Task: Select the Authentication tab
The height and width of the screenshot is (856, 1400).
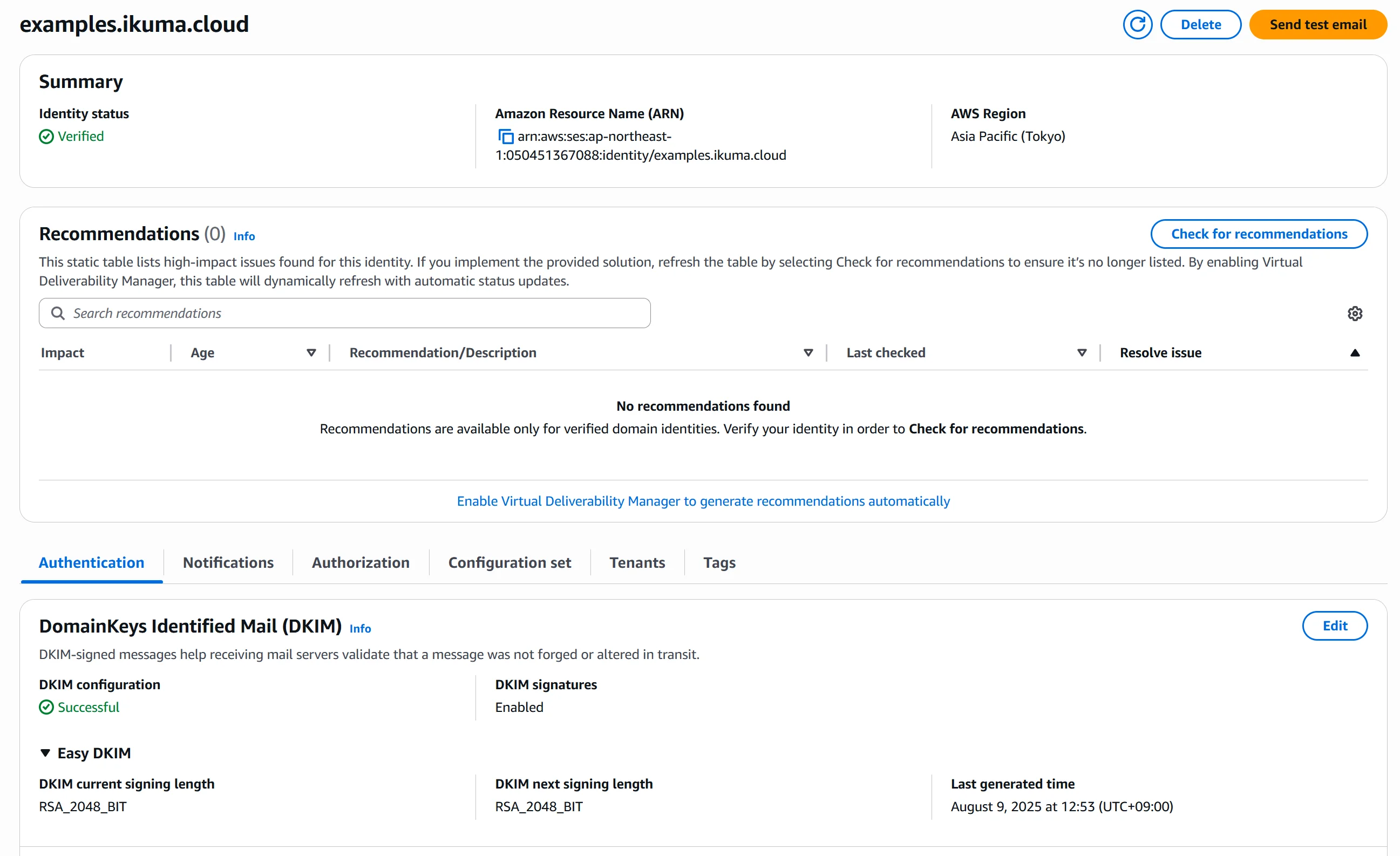Action: click(x=91, y=562)
